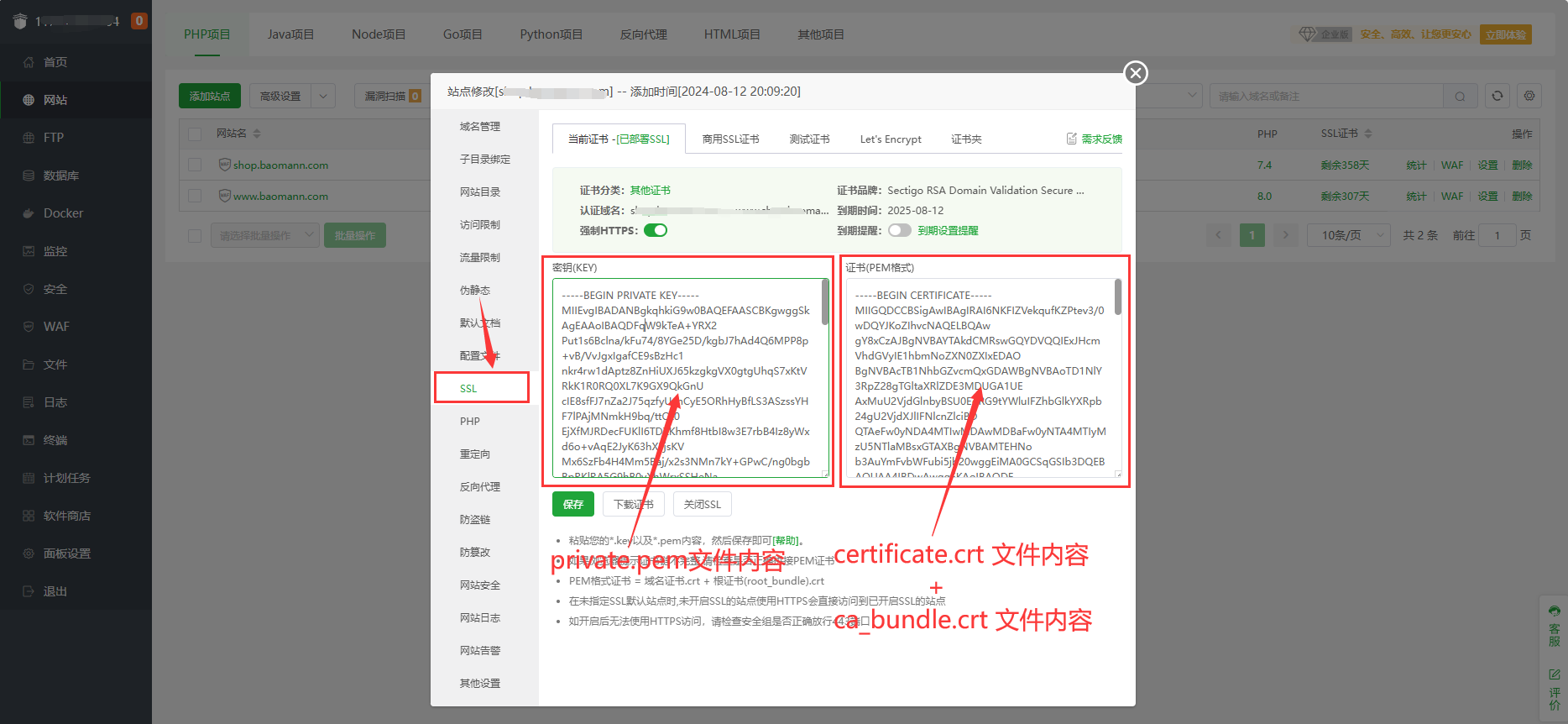
Task: Switch to the 证书夹 tab
Action: pyautogui.click(x=966, y=139)
